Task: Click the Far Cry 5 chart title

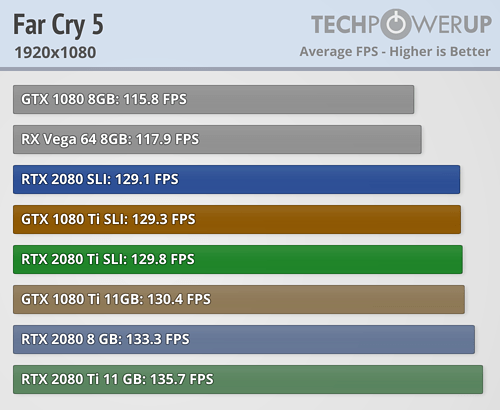Action: click(58, 25)
